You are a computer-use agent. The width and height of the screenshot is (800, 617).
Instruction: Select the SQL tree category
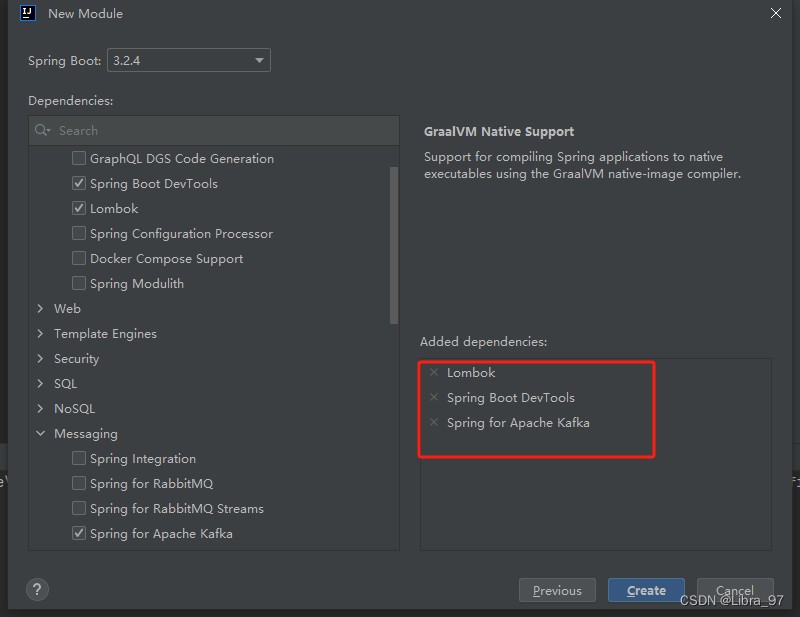click(x=65, y=383)
